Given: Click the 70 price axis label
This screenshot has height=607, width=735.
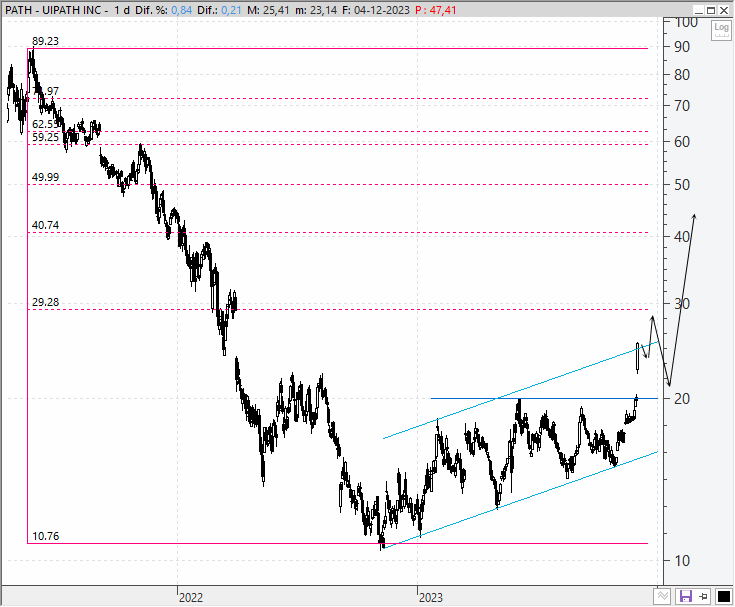Looking at the screenshot, I should pyautogui.click(x=682, y=106).
